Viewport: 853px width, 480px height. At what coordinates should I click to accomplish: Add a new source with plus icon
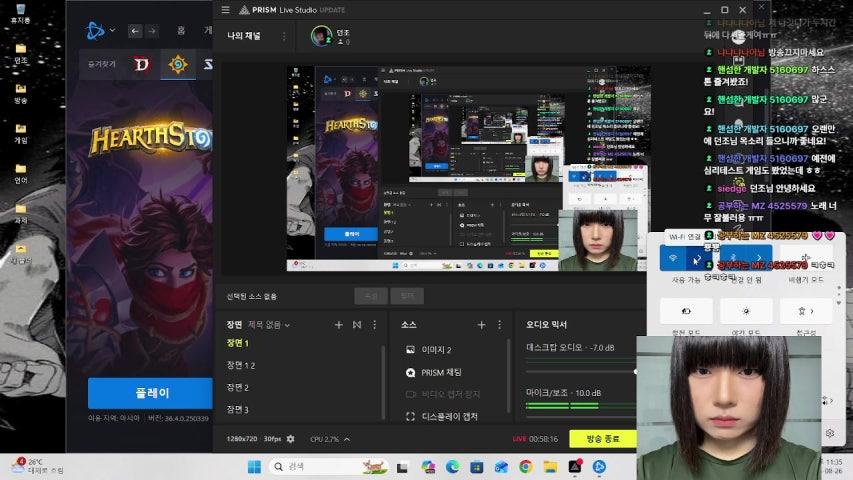(x=481, y=324)
